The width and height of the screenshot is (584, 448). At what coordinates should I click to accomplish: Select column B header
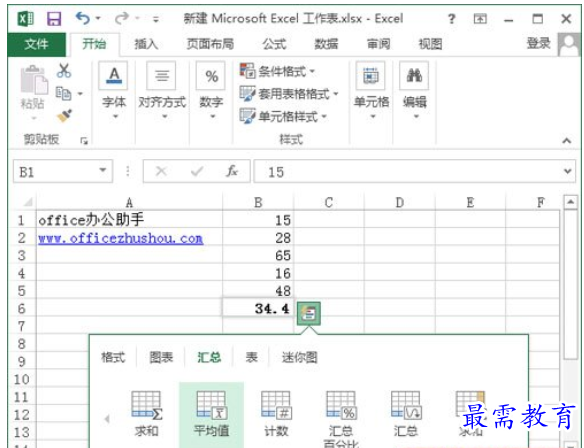tap(258, 203)
